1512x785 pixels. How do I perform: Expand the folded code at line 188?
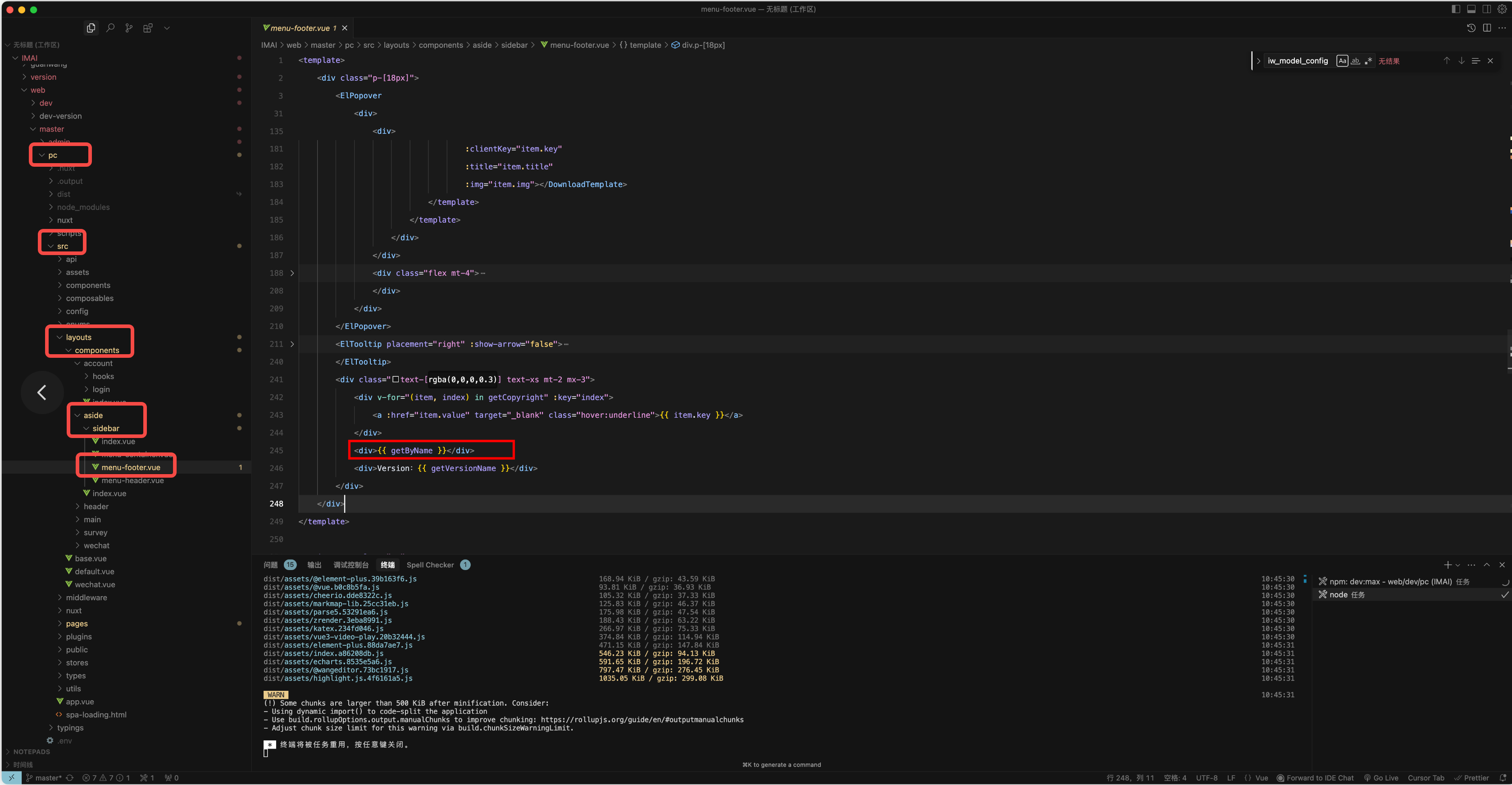click(292, 273)
